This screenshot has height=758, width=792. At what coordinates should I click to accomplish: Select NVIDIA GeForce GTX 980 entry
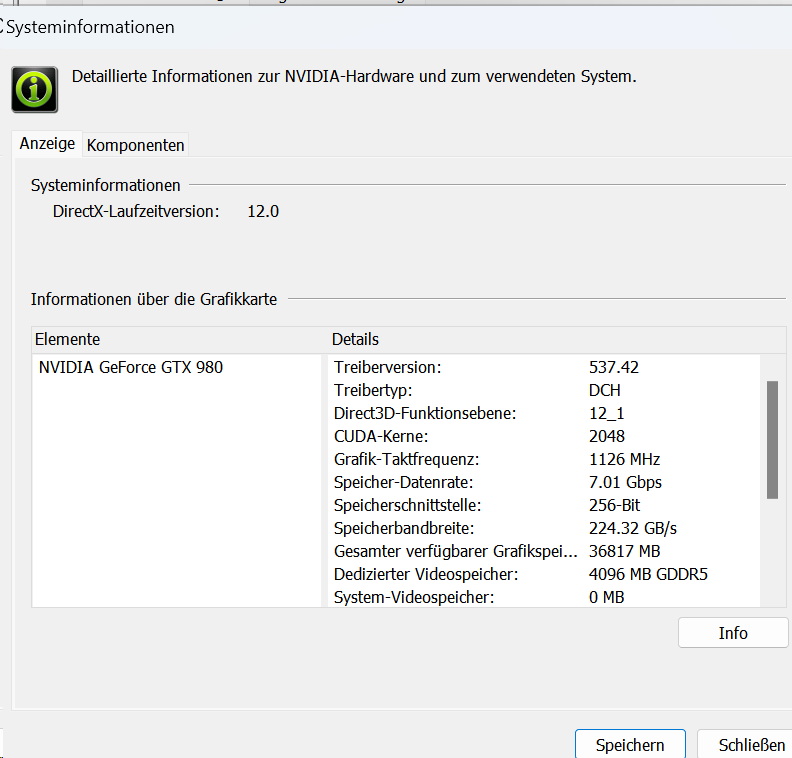tap(131, 367)
